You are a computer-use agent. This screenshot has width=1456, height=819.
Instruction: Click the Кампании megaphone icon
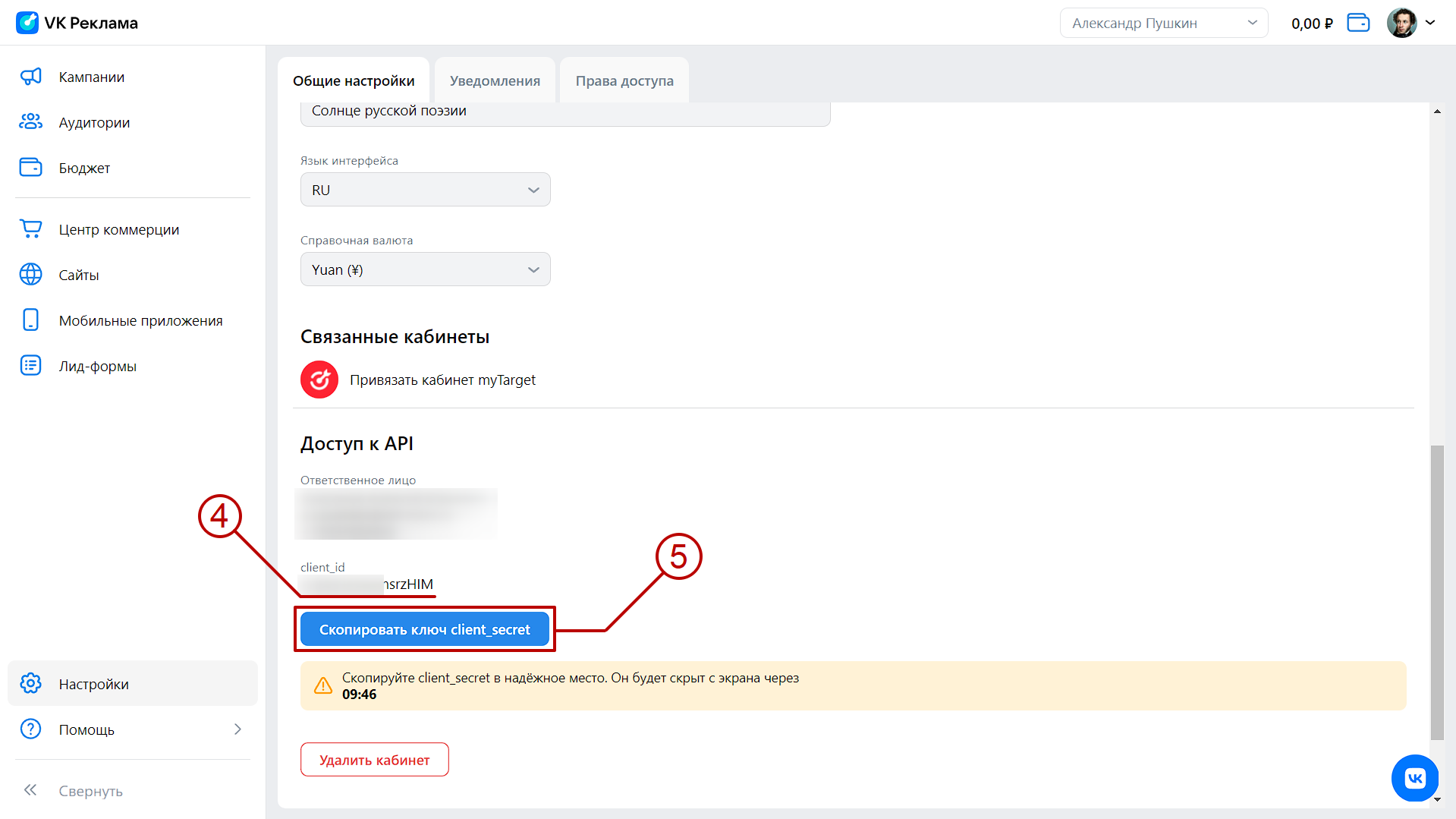point(30,77)
